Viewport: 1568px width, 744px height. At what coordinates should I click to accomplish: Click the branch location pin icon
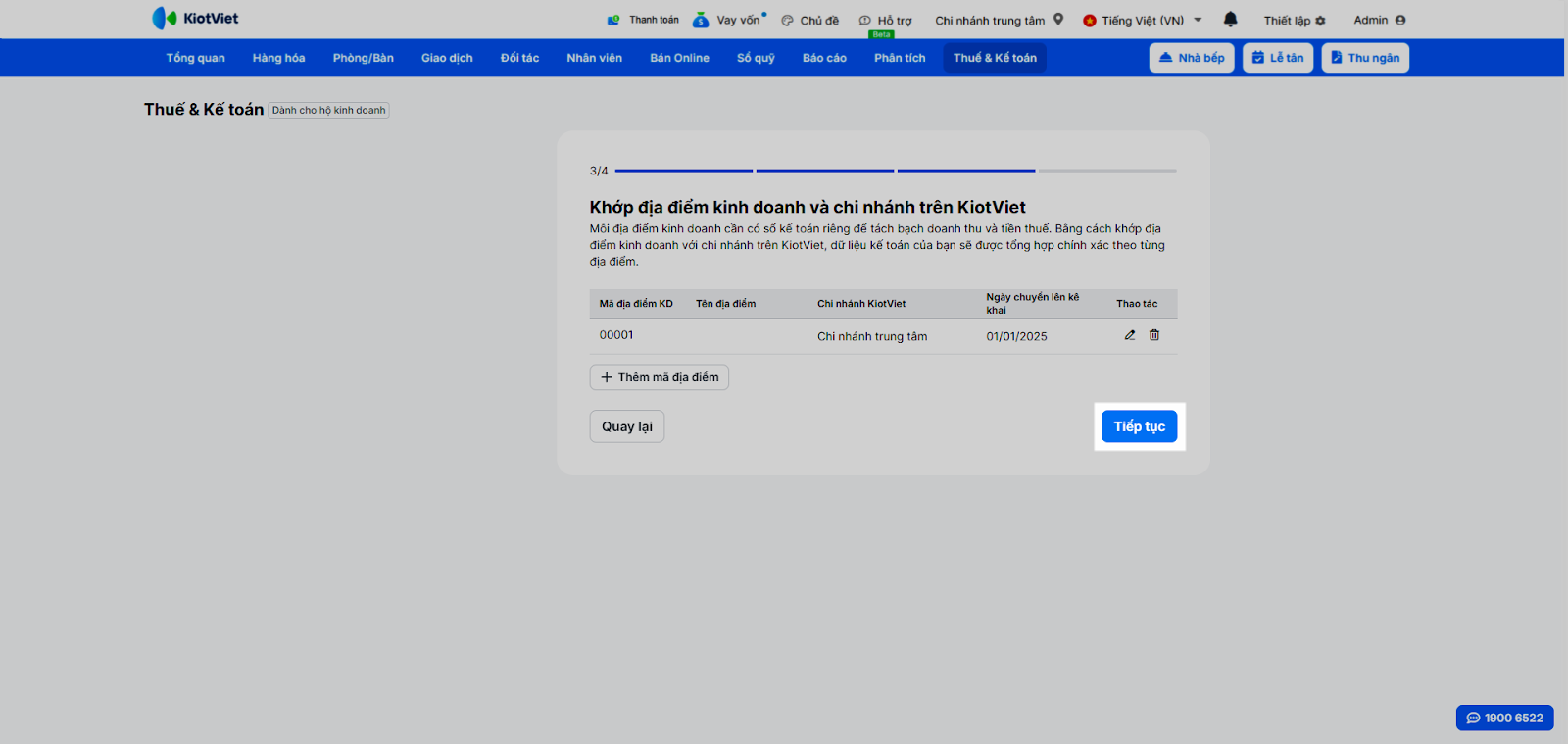[x=1058, y=19]
